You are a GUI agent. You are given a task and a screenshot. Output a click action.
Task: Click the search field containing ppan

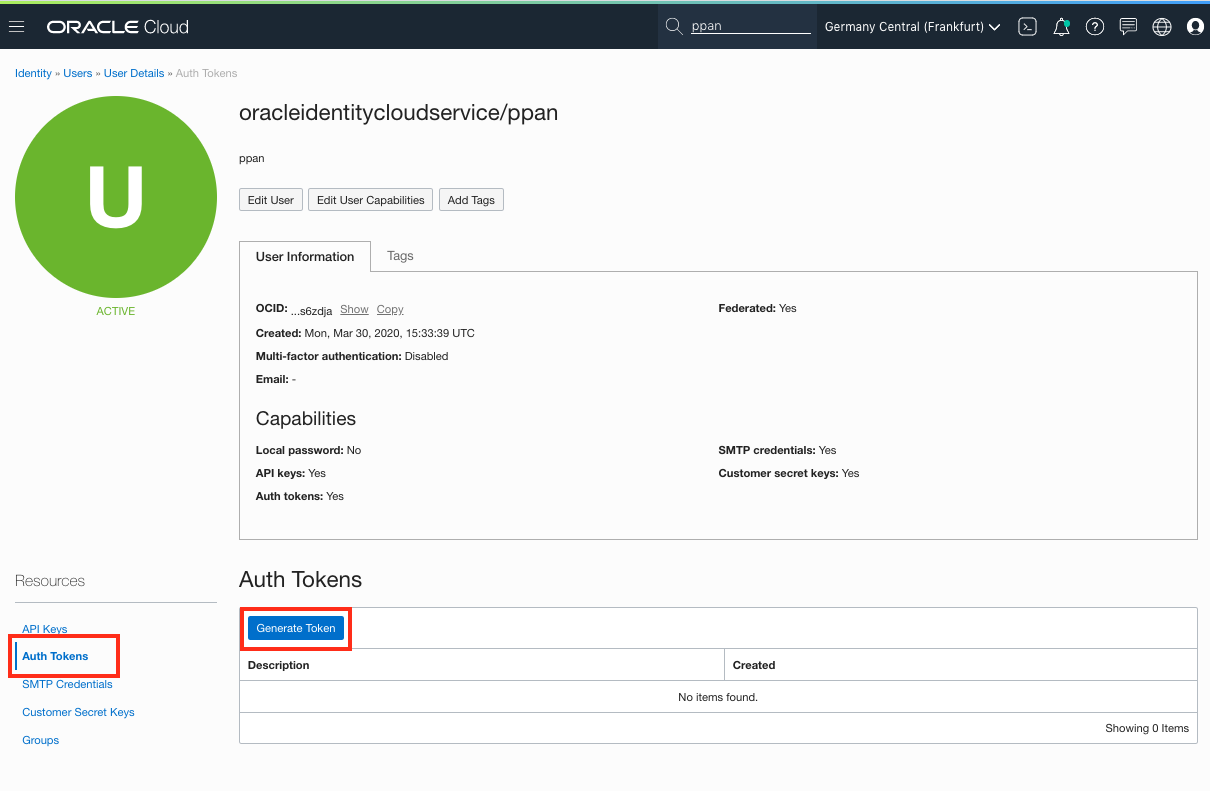point(750,27)
